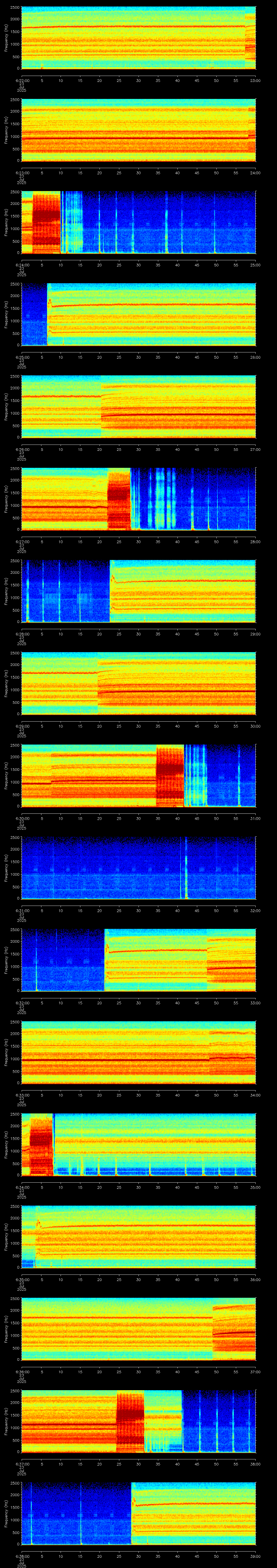
Task: Click the 6:32:00 start time label
Action: [x=22, y=1003]
